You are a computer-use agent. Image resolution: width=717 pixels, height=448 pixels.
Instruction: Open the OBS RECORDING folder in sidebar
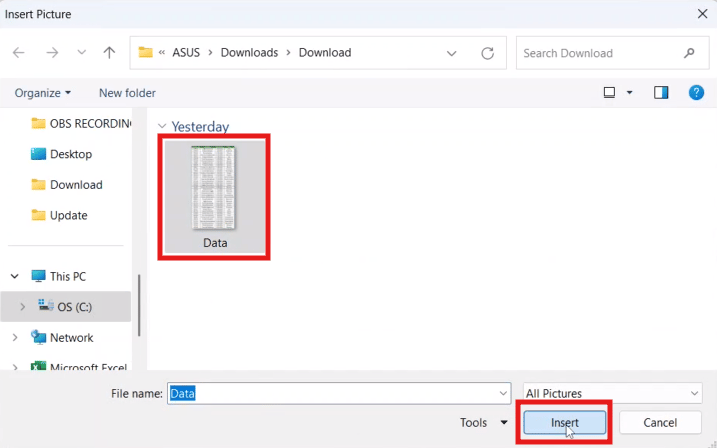click(81, 123)
